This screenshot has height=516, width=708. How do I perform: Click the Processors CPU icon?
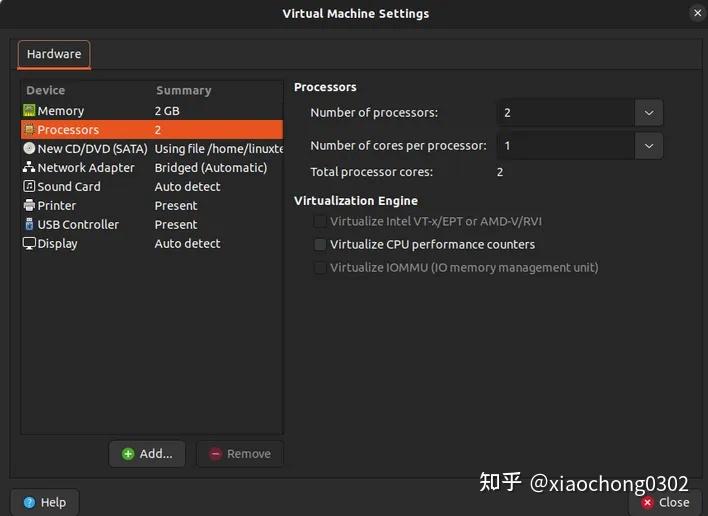(29, 130)
